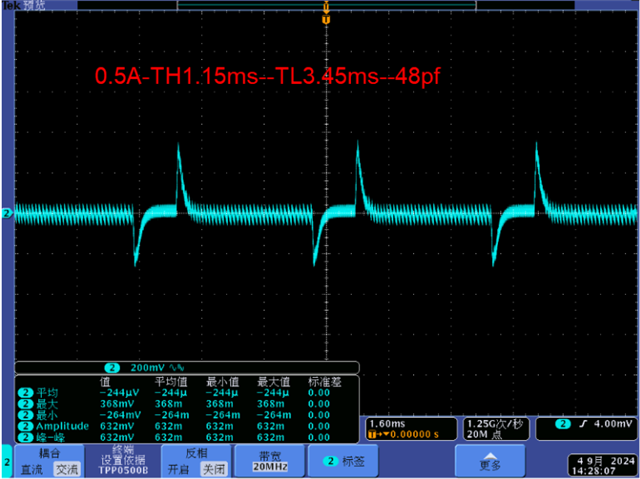Image resolution: width=640 pixels, height=479 pixels.
Task: Open the 带宽 20MHz bandwidth menu
Action: click(271, 461)
